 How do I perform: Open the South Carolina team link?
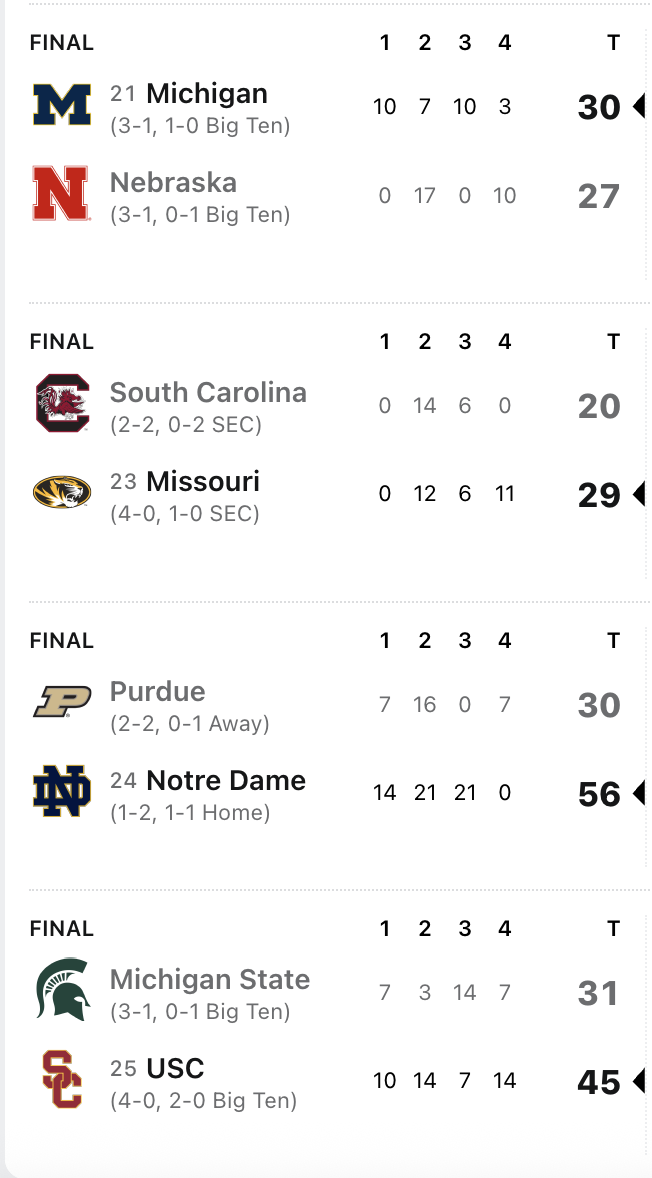click(x=208, y=393)
